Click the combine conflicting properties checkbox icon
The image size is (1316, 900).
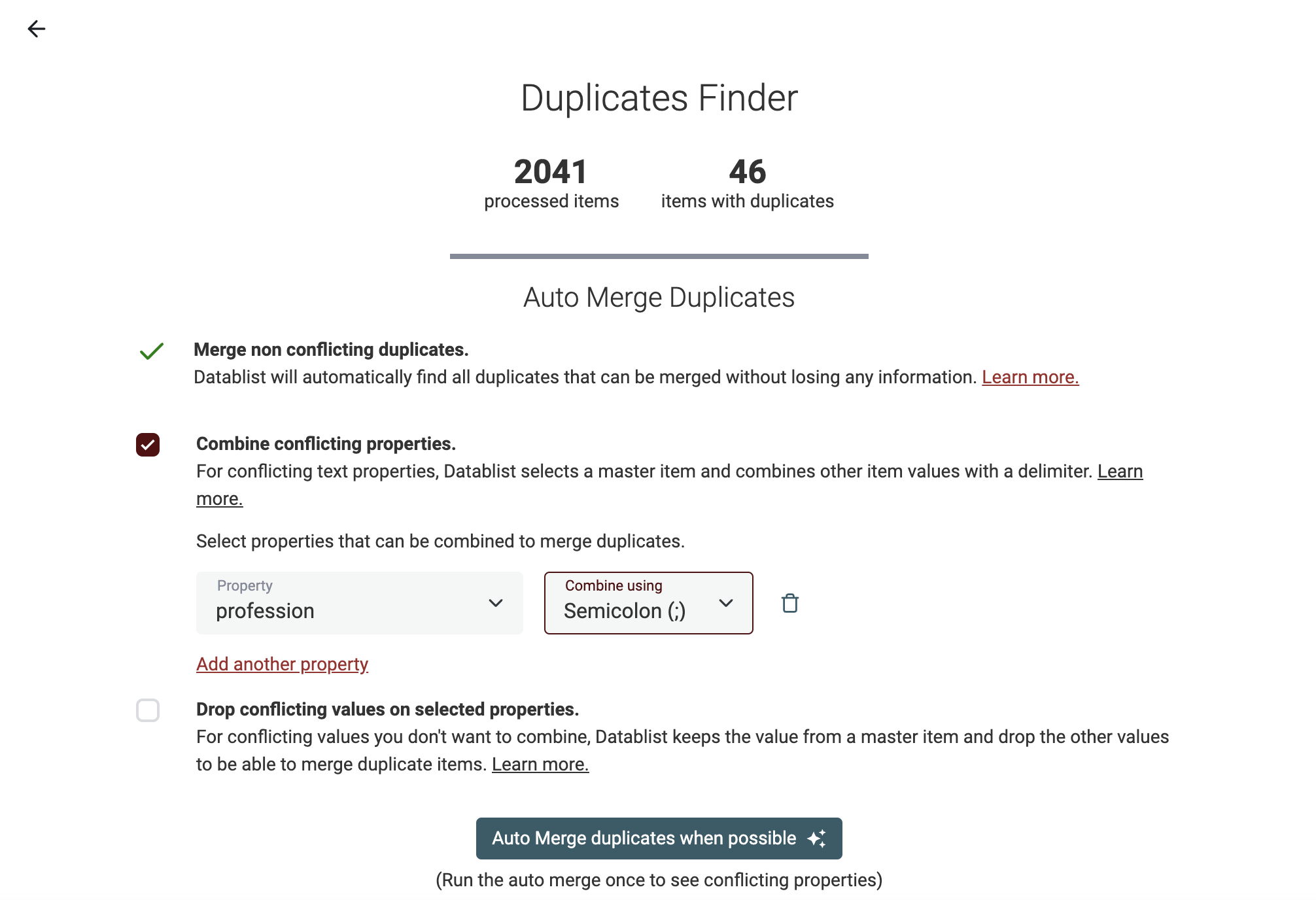pos(147,443)
